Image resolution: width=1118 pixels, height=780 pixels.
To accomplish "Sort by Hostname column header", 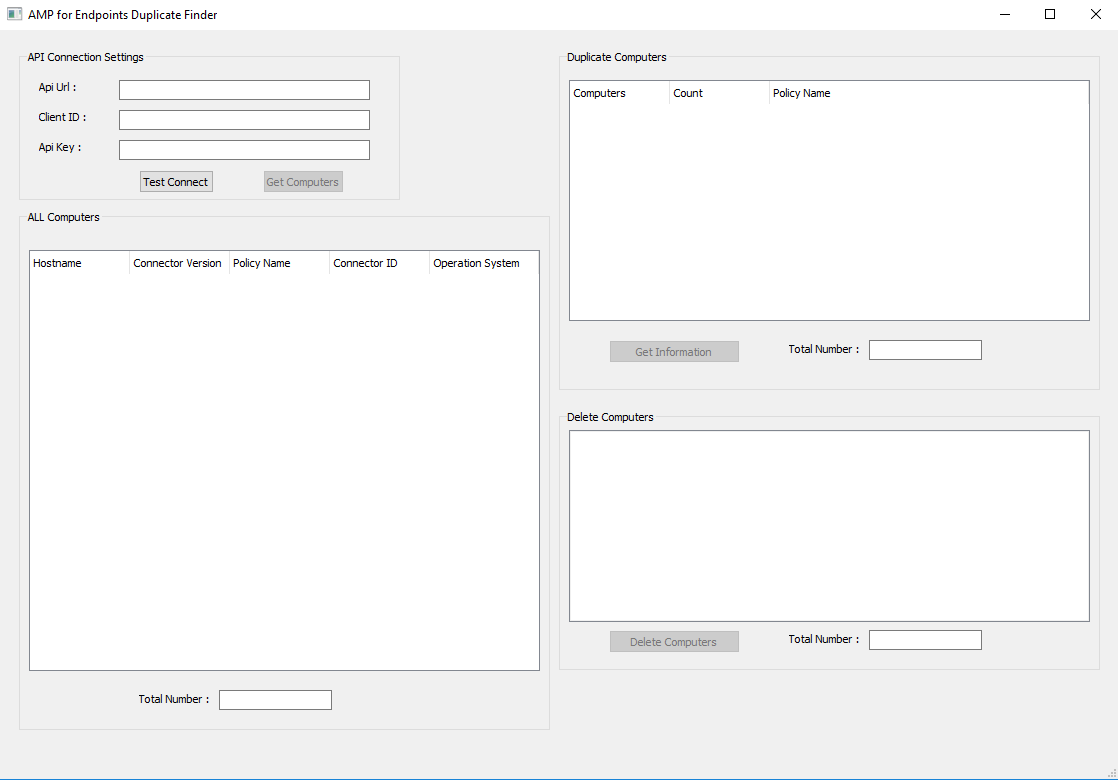I will click(79, 263).
